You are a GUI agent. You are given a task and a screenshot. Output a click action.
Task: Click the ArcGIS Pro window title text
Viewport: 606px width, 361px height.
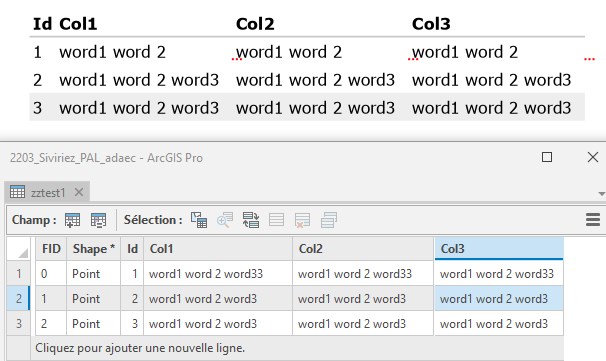coord(106,158)
